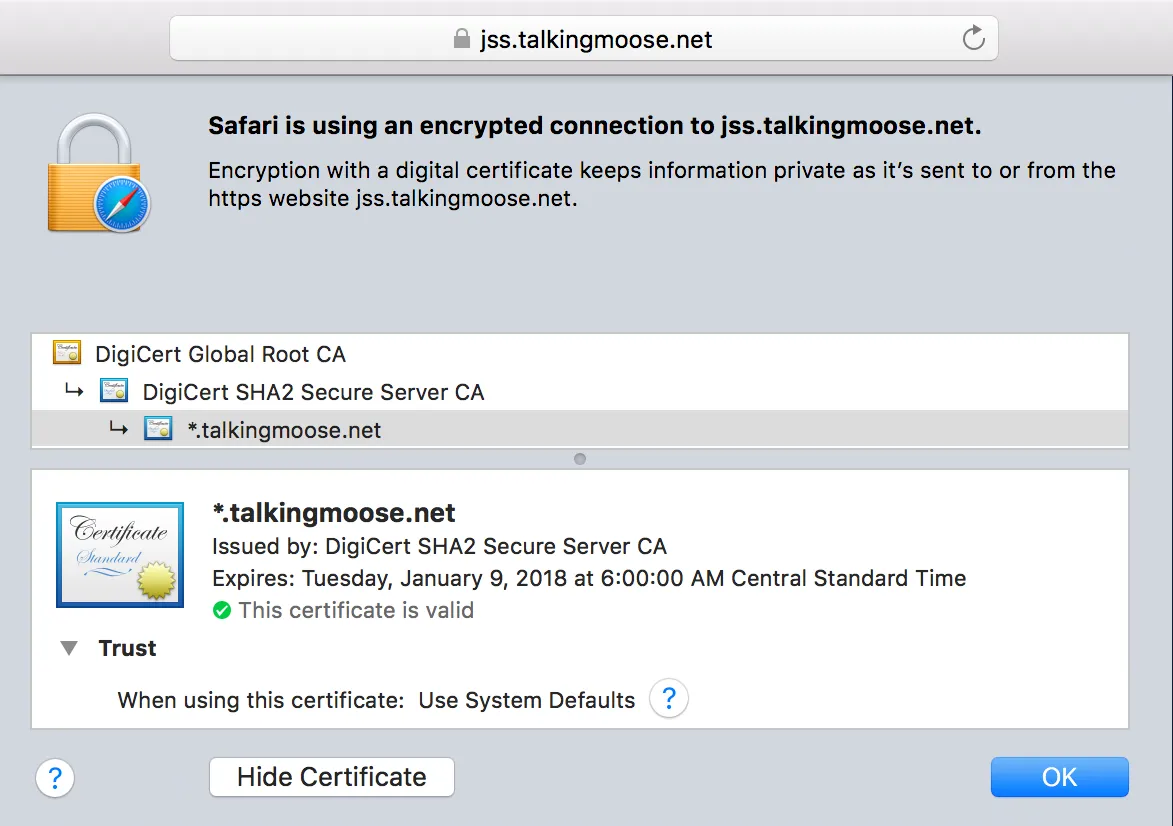The image size is (1173, 826).
Task: Click the panel resize handle between sections
Action: 579,458
